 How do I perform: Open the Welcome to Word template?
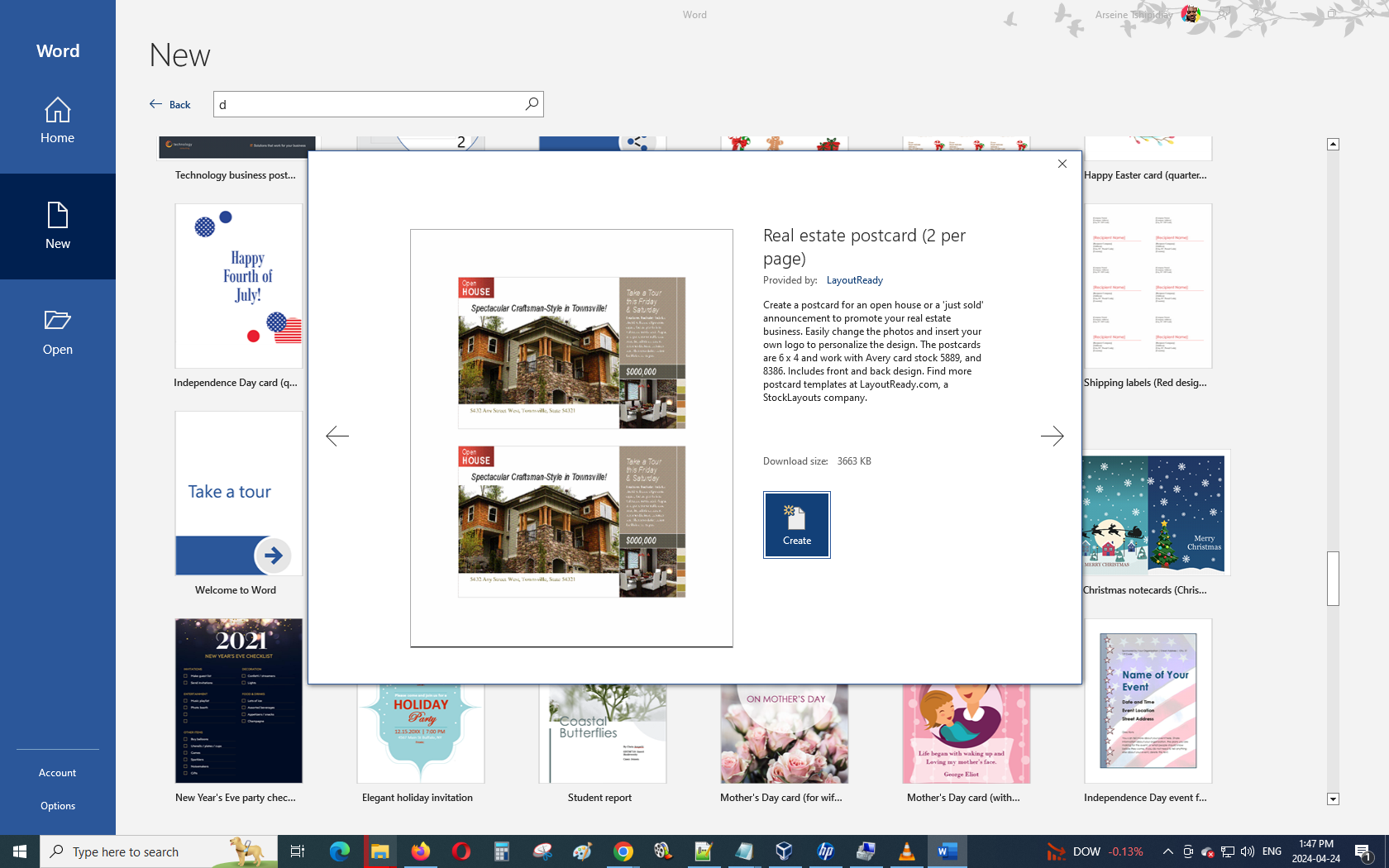pyautogui.click(x=238, y=494)
